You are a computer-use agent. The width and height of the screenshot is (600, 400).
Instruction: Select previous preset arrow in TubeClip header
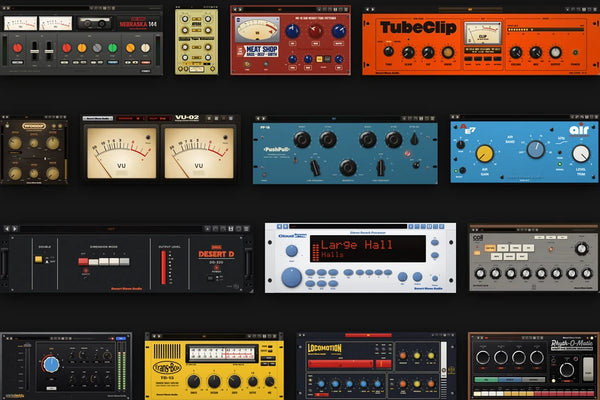[x=367, y=9]
